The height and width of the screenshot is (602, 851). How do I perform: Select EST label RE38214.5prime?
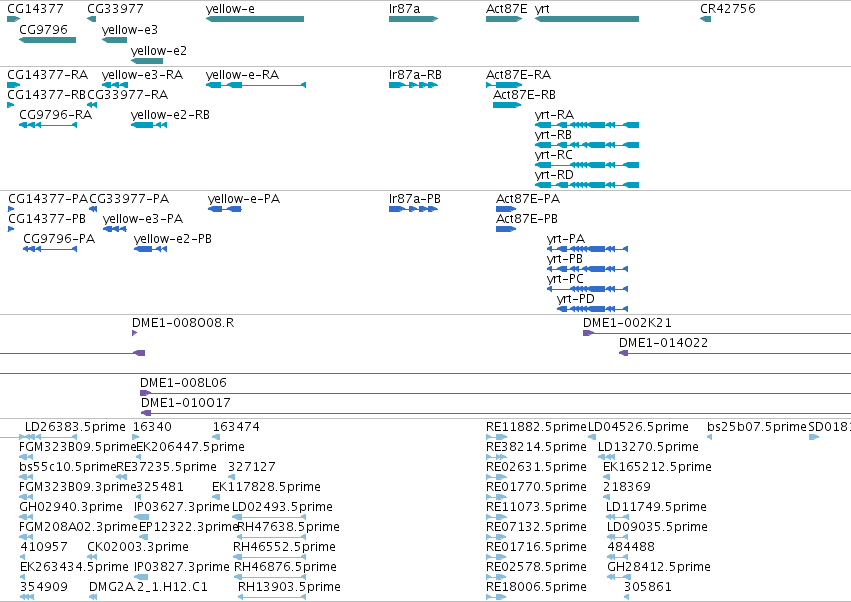coord(536,447)
